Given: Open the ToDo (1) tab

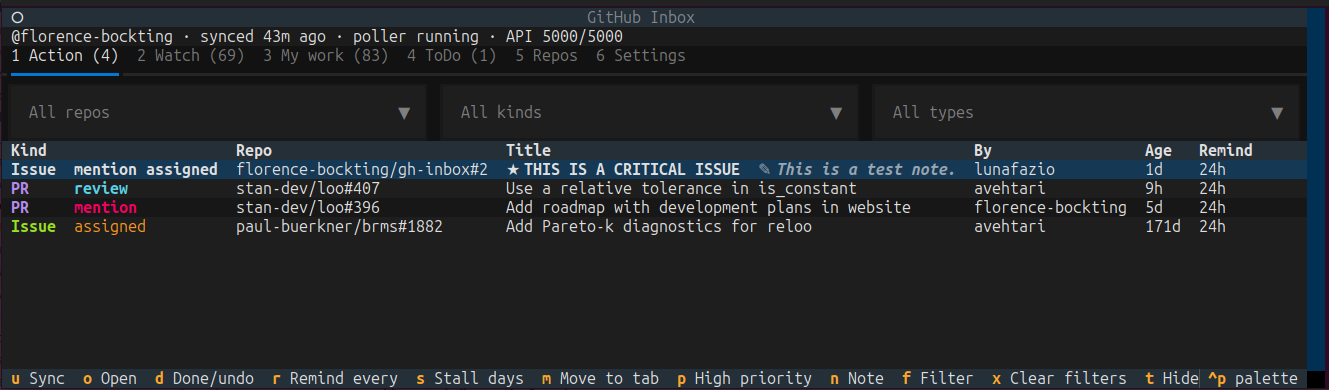Looking at the screenshot, I should 452,56.
